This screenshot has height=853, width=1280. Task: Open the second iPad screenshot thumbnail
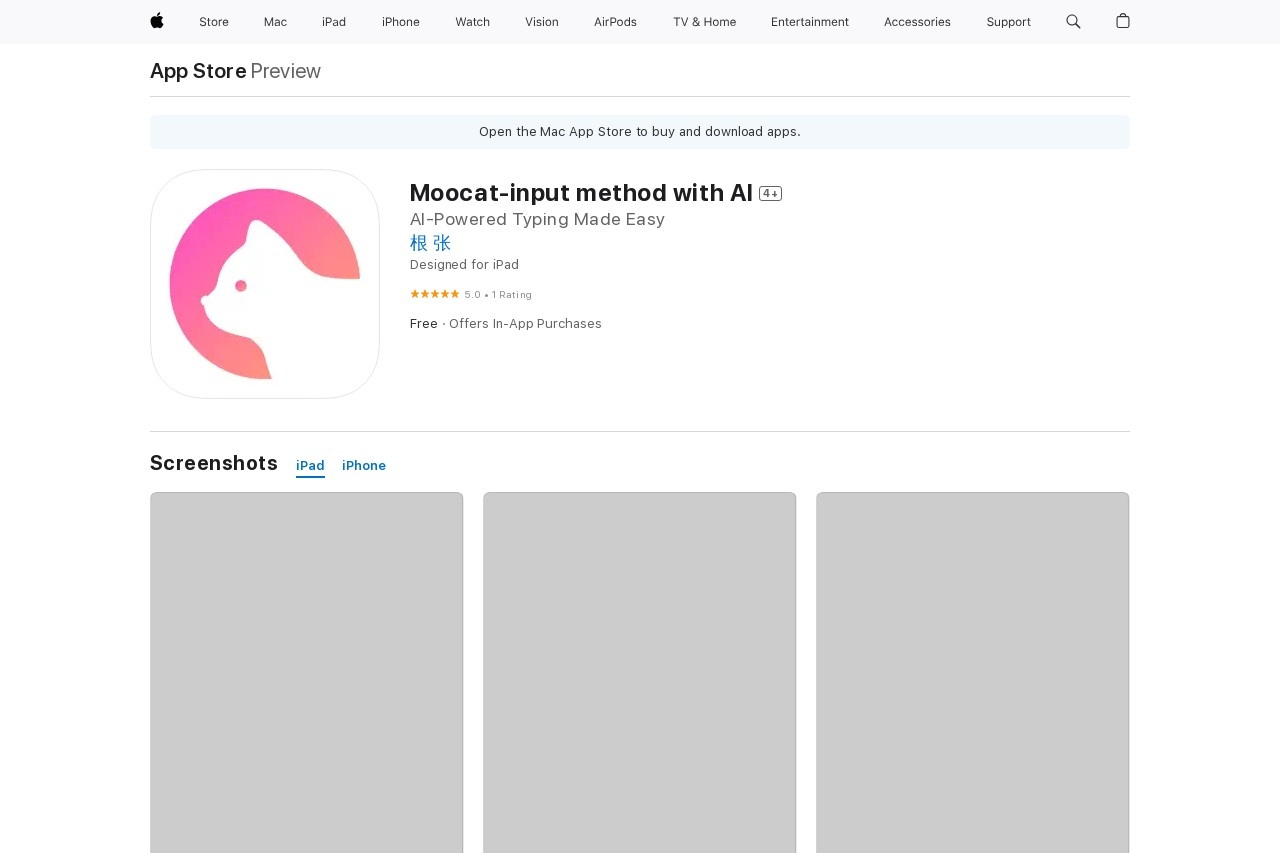pos(640,672)
